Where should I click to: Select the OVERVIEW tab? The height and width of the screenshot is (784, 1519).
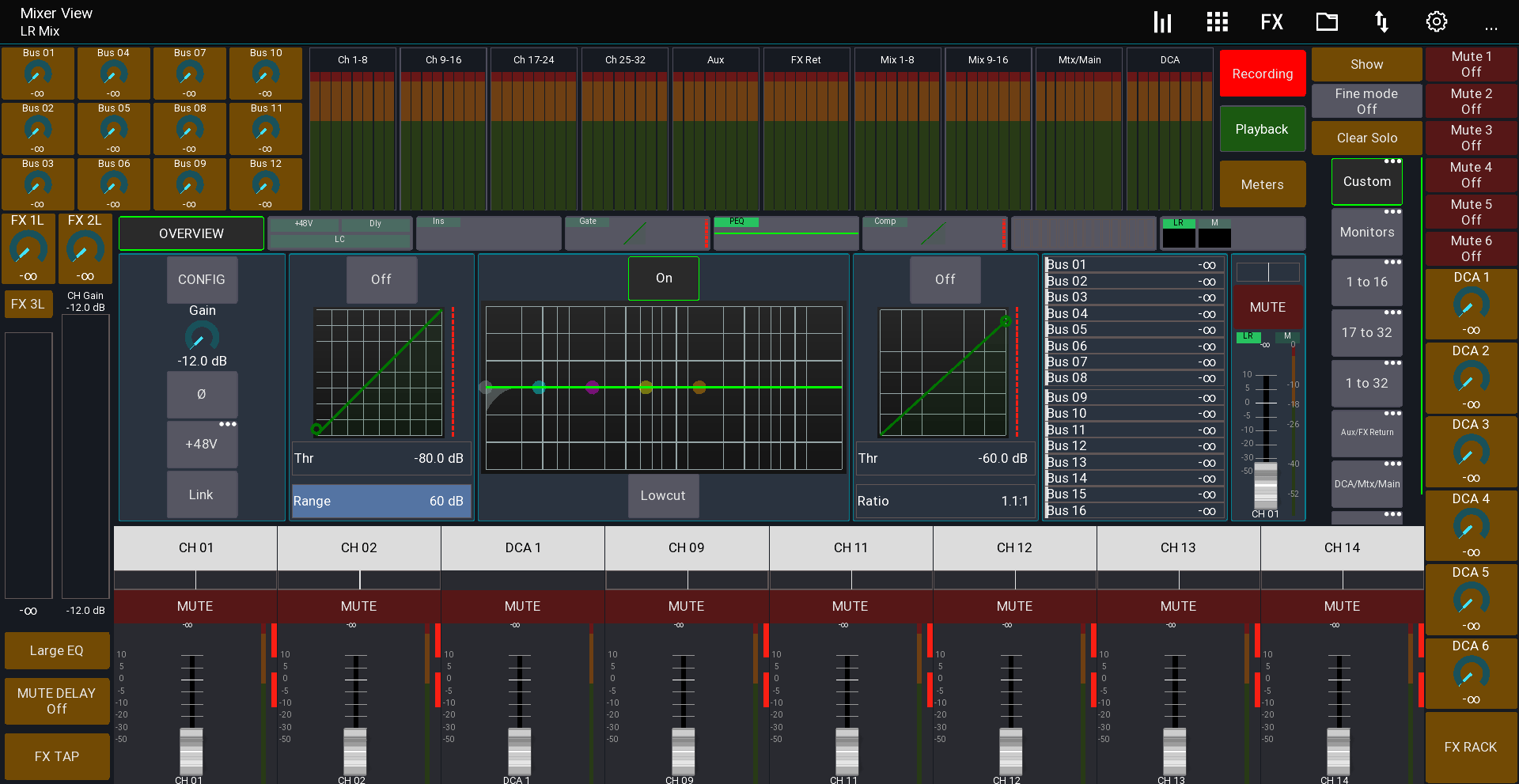pos(191,233)
